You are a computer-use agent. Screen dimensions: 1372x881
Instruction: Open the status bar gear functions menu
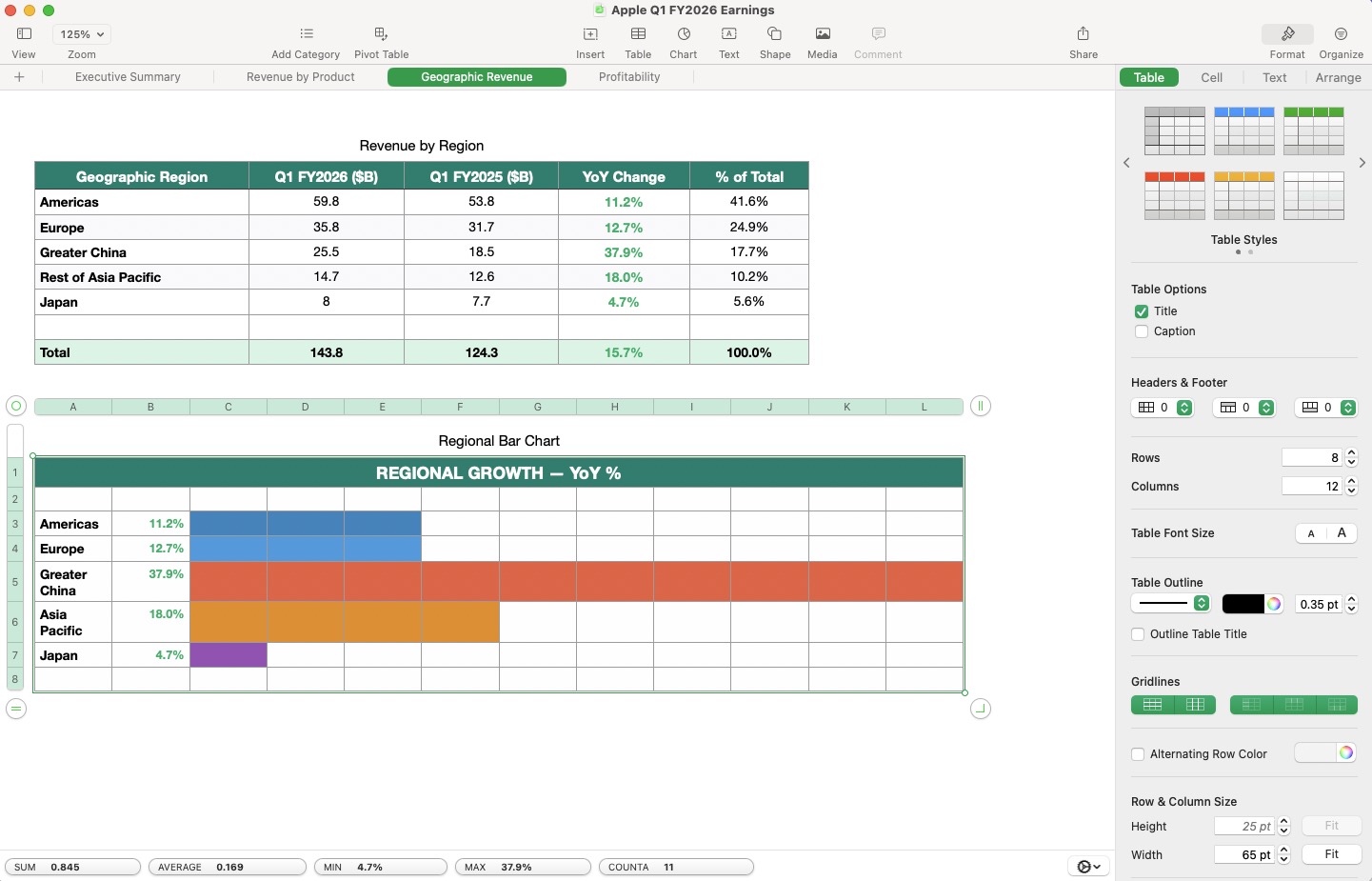coord(1088,867)
